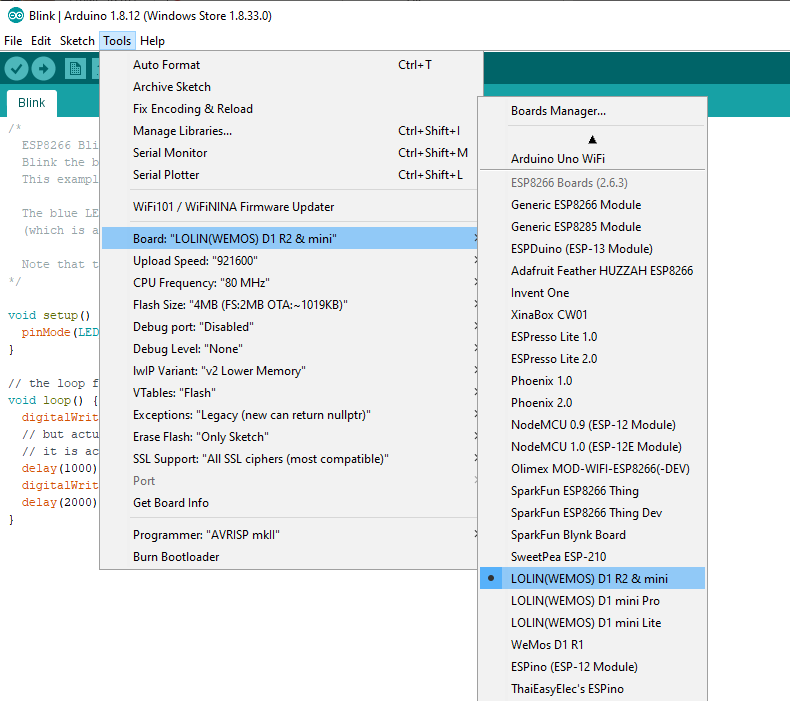Click the scroll-up triangle in boards list
The image size is (790, 701).
tap(592, 139)
